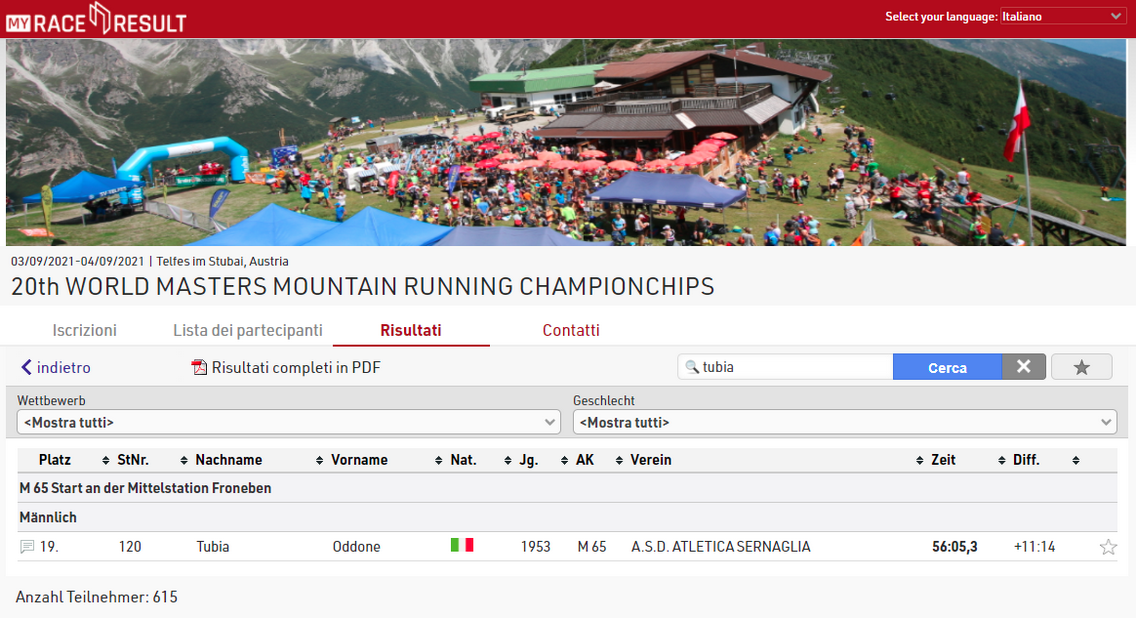Click the Italian flag in Tubia's row
The height and width of the screenshot is (618, 1136).
coord(462,545)
